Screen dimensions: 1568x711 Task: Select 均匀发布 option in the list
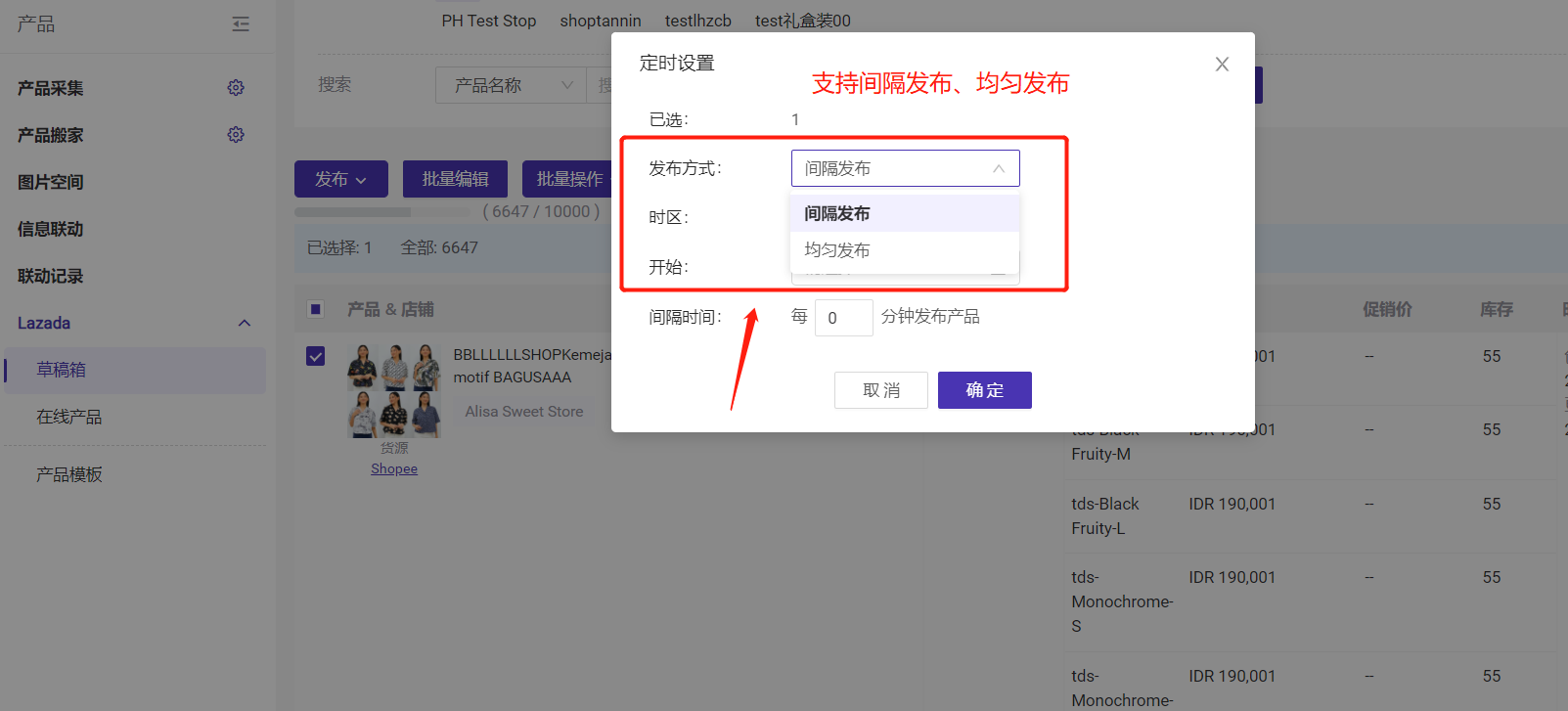tap(905, 250)
